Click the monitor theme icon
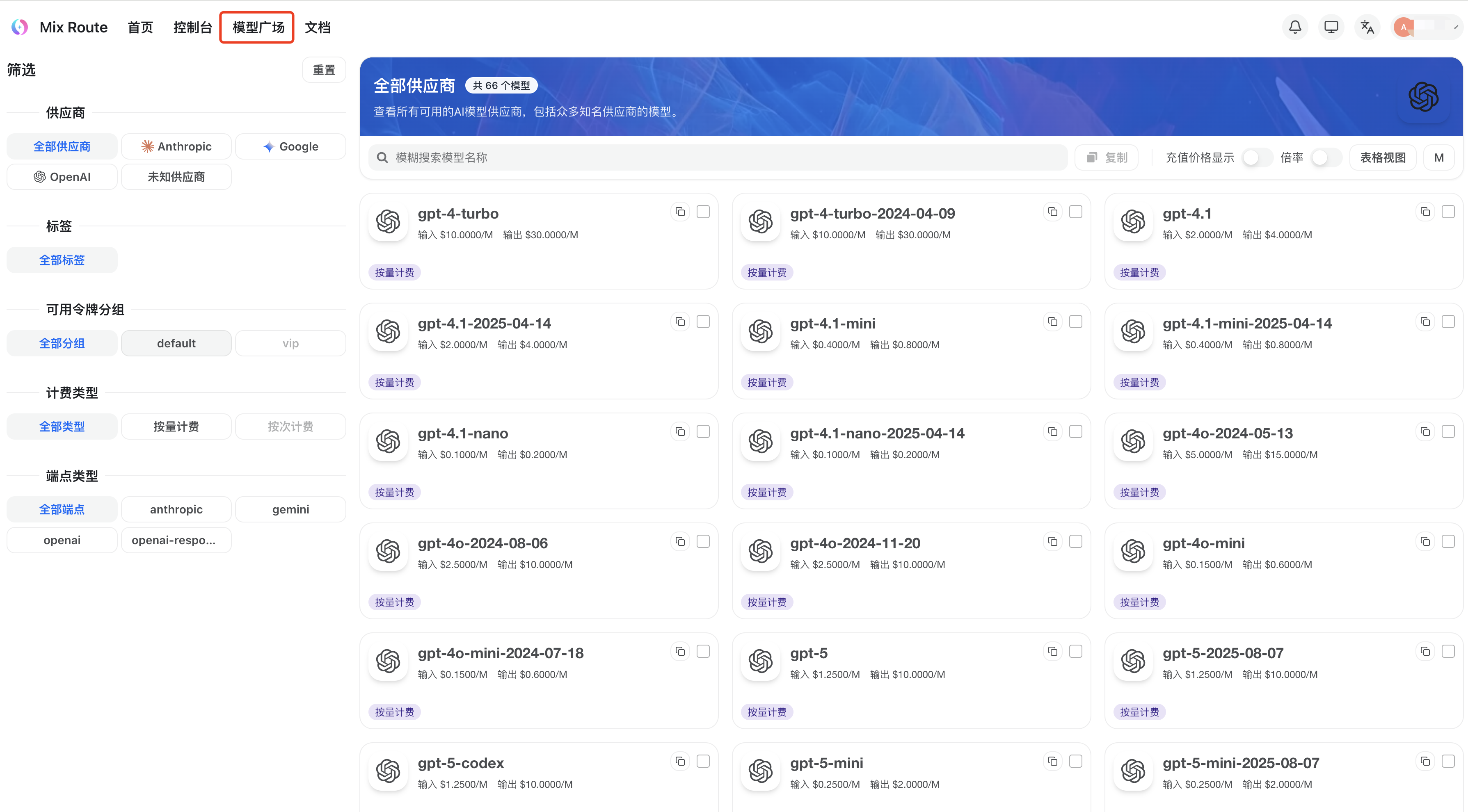 tap(1331, 27)
